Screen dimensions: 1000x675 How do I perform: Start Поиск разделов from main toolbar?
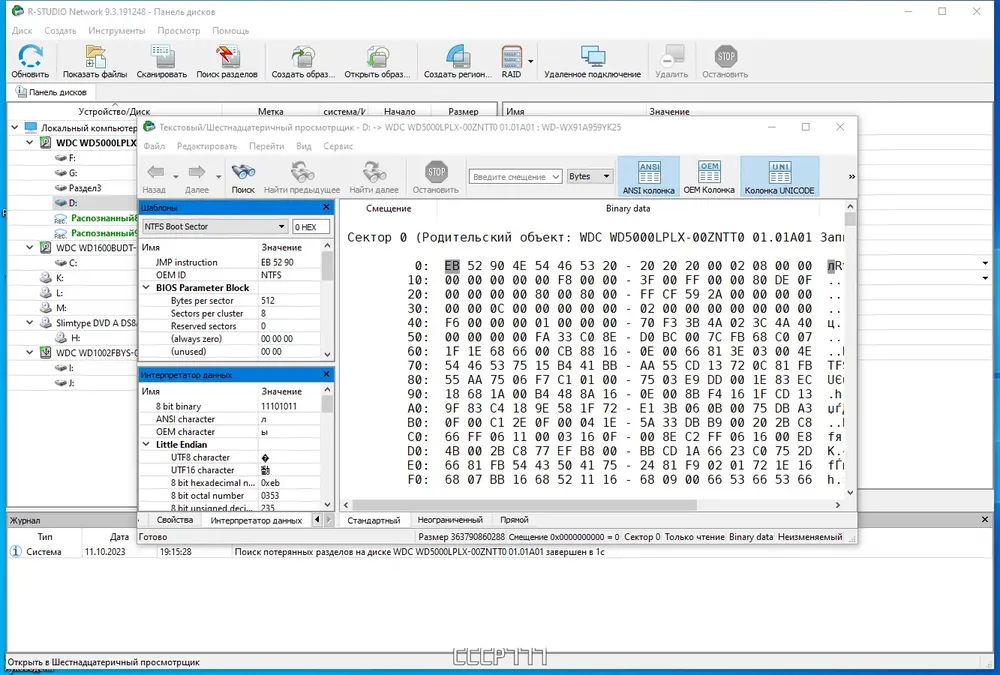[227, 57]
